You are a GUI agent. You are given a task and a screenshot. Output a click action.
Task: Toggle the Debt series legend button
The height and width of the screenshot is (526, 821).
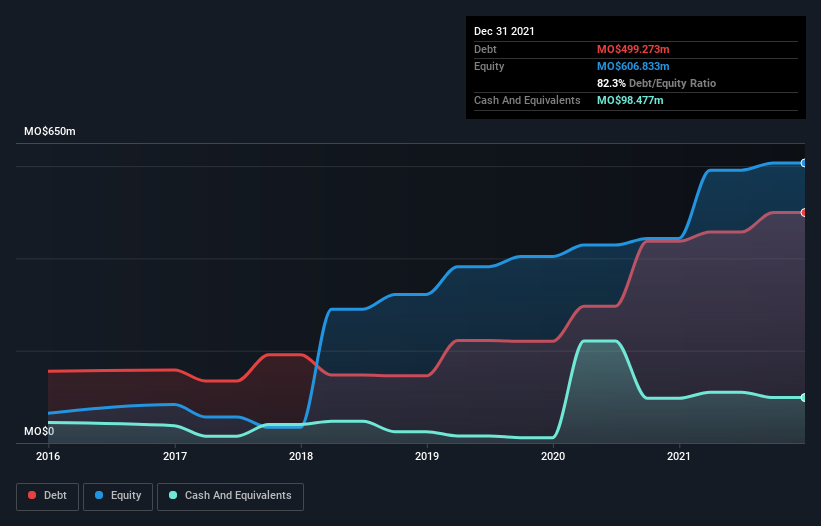click(47, 496)
